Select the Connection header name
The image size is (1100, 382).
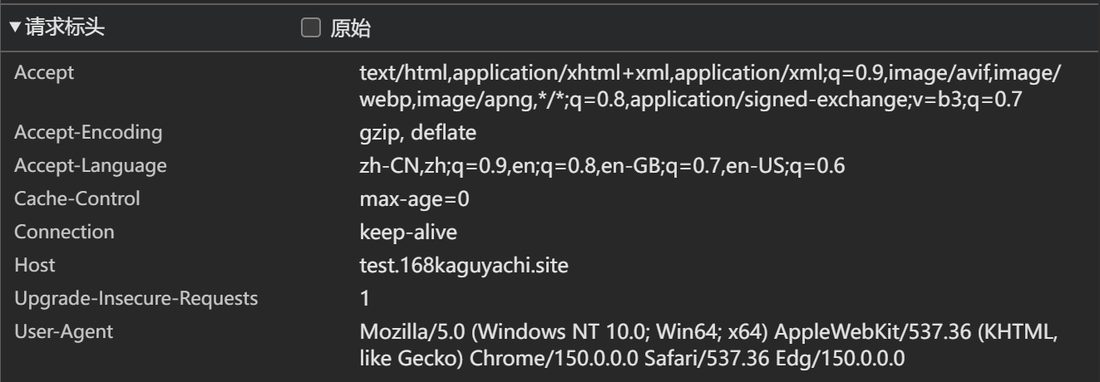(x=64, y=232)
